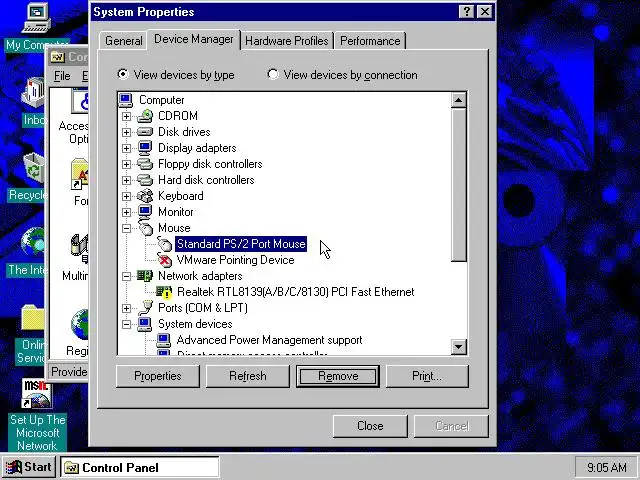
Task: Click the device list scroll up arrow
Action: coord(459,100)
